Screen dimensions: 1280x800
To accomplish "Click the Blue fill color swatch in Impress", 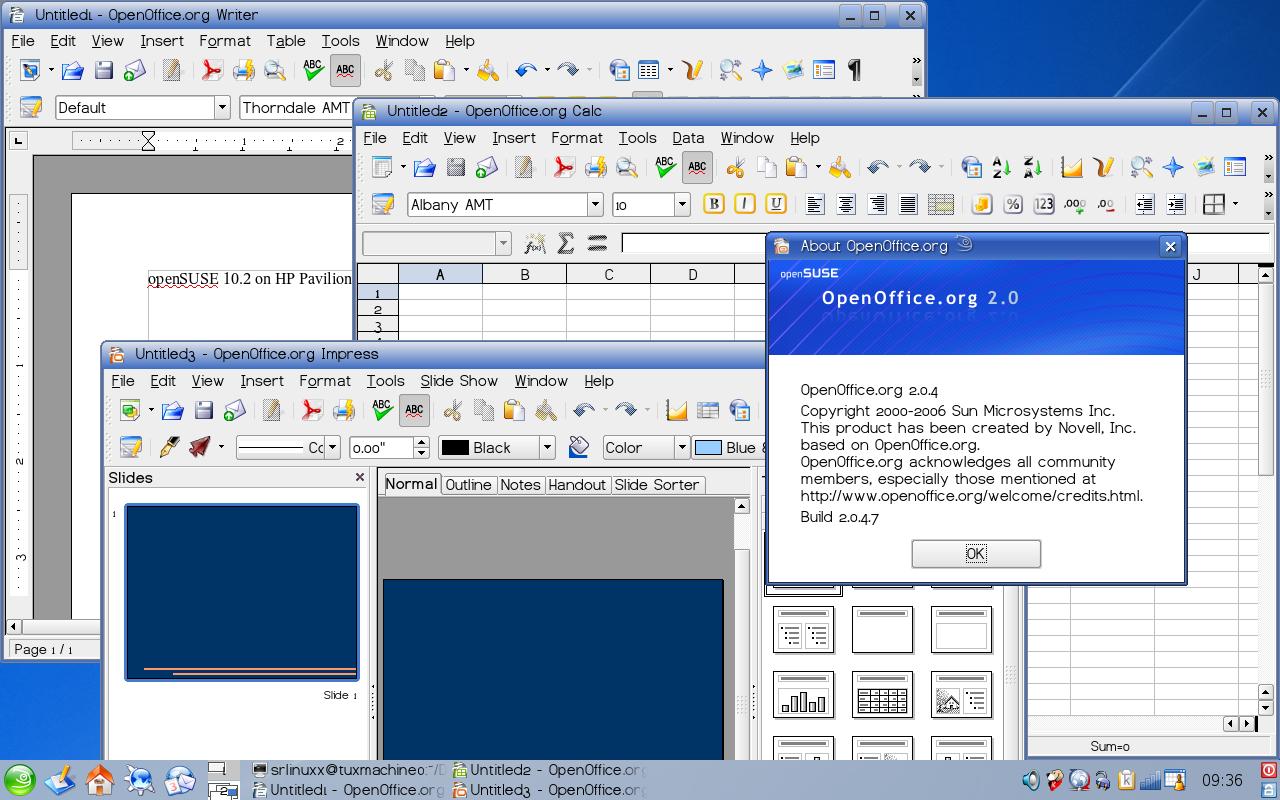I will point(708,447).
